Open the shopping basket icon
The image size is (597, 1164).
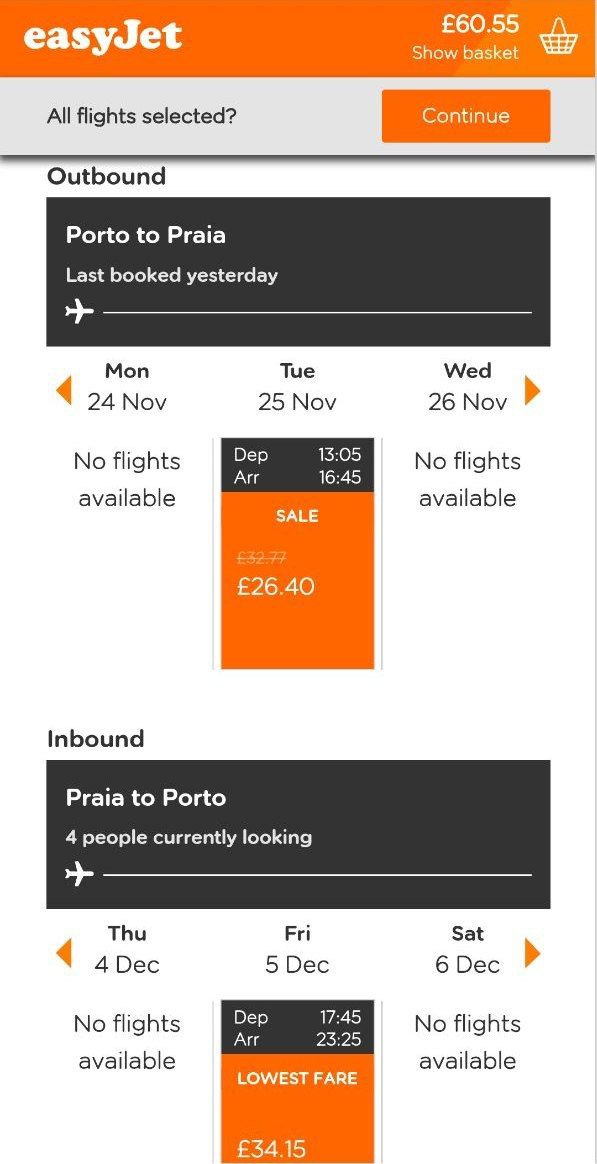coord(558,37)
